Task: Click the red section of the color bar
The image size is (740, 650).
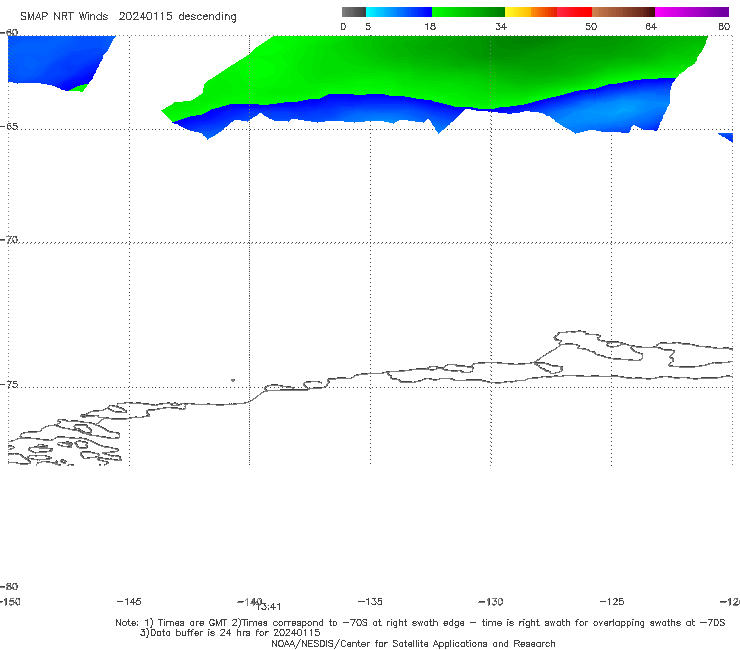Action: (574, 12)
